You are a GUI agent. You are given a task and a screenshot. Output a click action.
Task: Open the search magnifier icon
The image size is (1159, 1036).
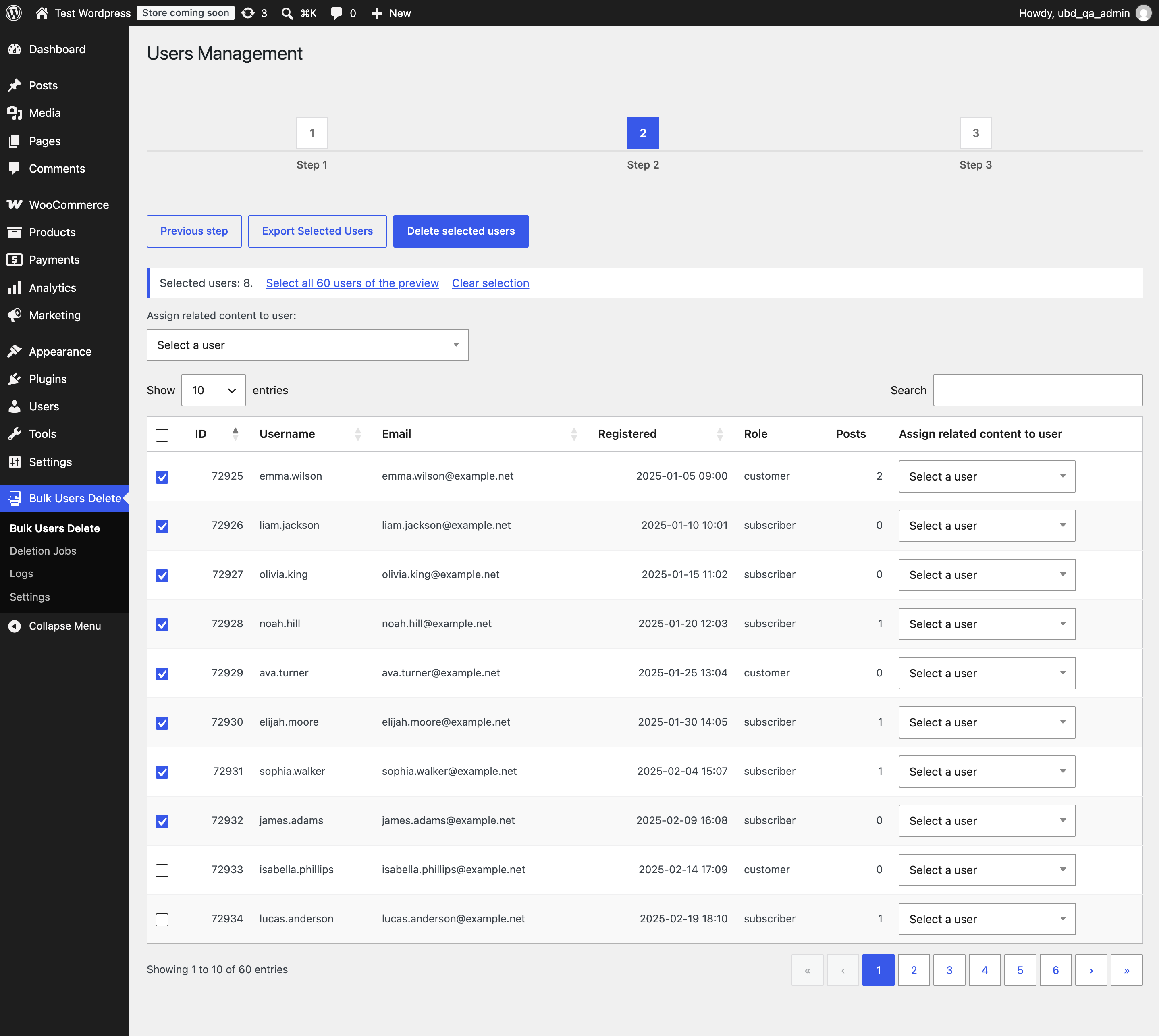(287, 12)
